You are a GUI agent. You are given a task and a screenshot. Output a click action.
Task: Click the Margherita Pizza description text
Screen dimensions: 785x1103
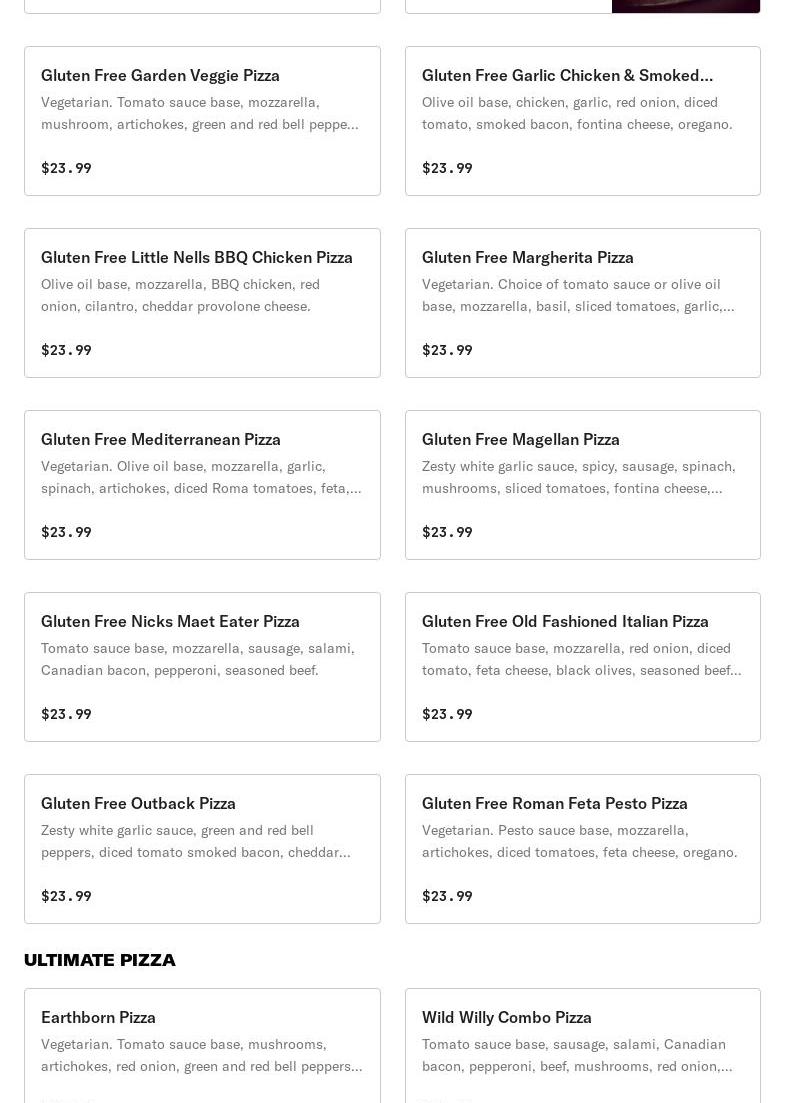click(x=578, y=295)
